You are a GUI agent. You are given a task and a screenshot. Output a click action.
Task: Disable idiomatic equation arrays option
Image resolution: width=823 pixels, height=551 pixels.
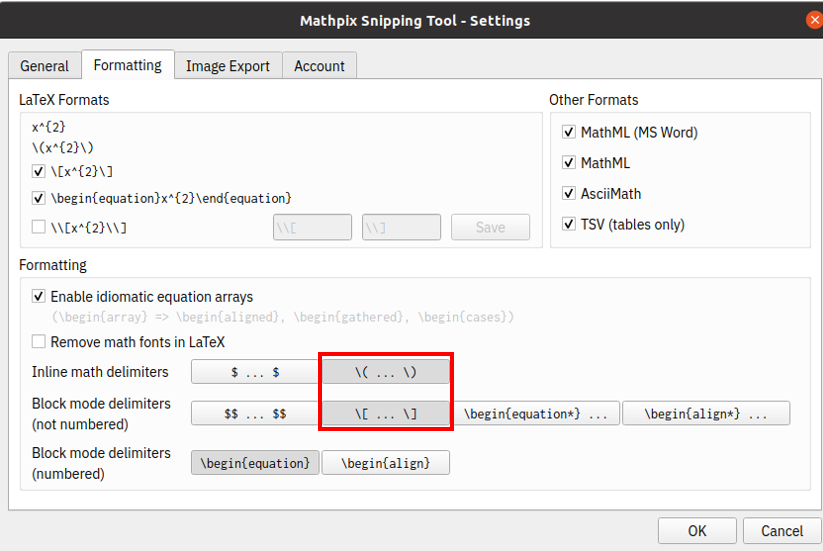[39, 297]
